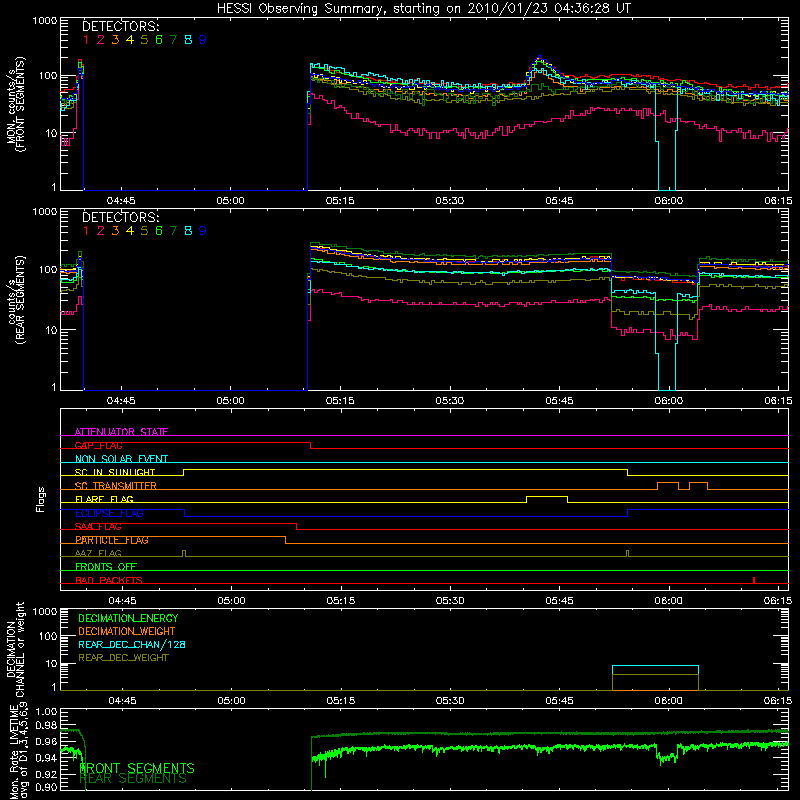Click the PARTICLE_FLAG label
800x800 pixels.
112,540
